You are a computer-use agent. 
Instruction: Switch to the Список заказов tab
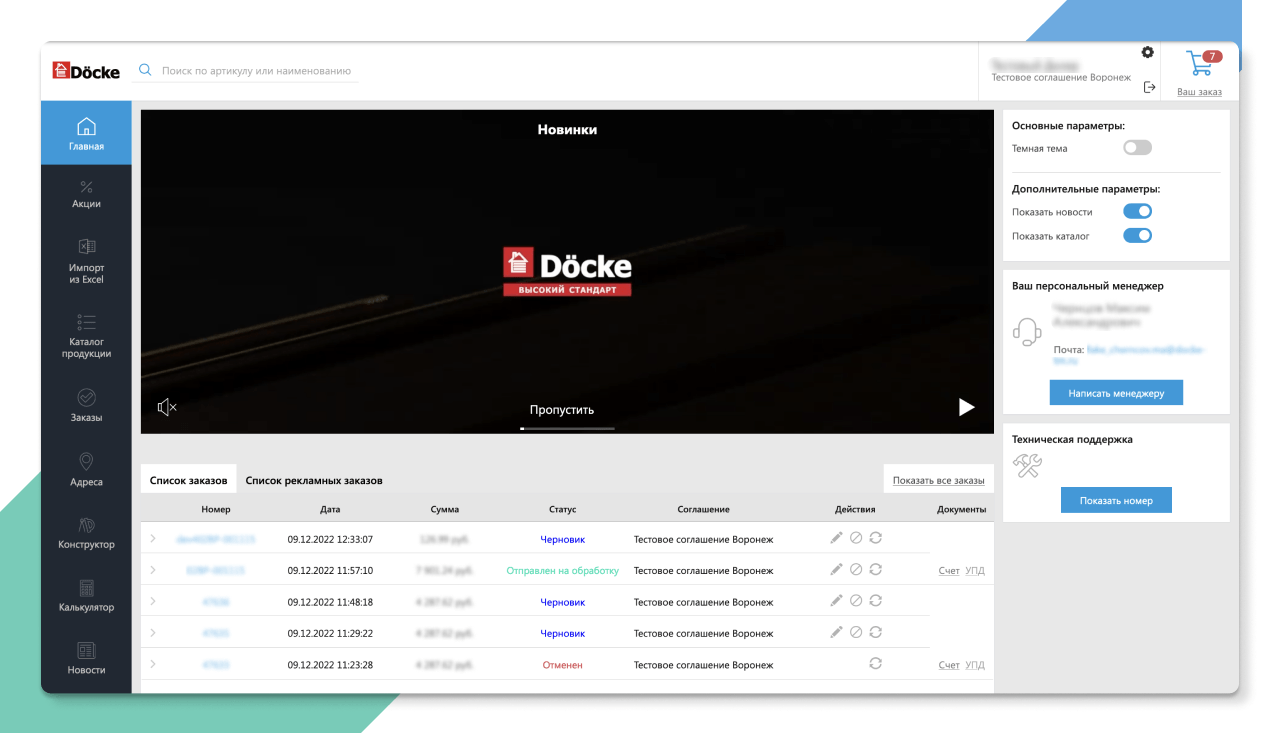189,480
